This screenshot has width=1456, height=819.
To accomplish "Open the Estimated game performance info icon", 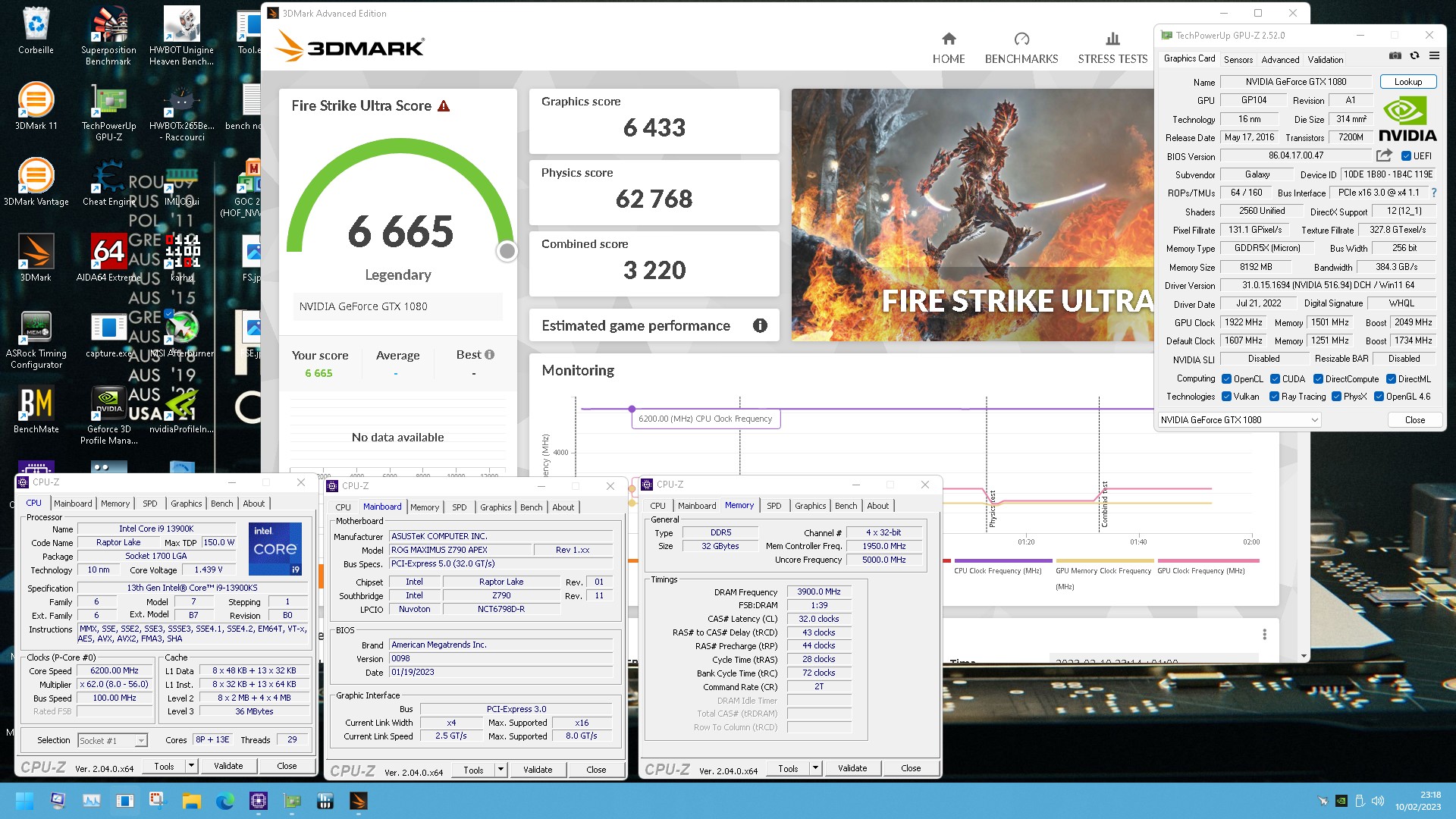I will 760,325.
